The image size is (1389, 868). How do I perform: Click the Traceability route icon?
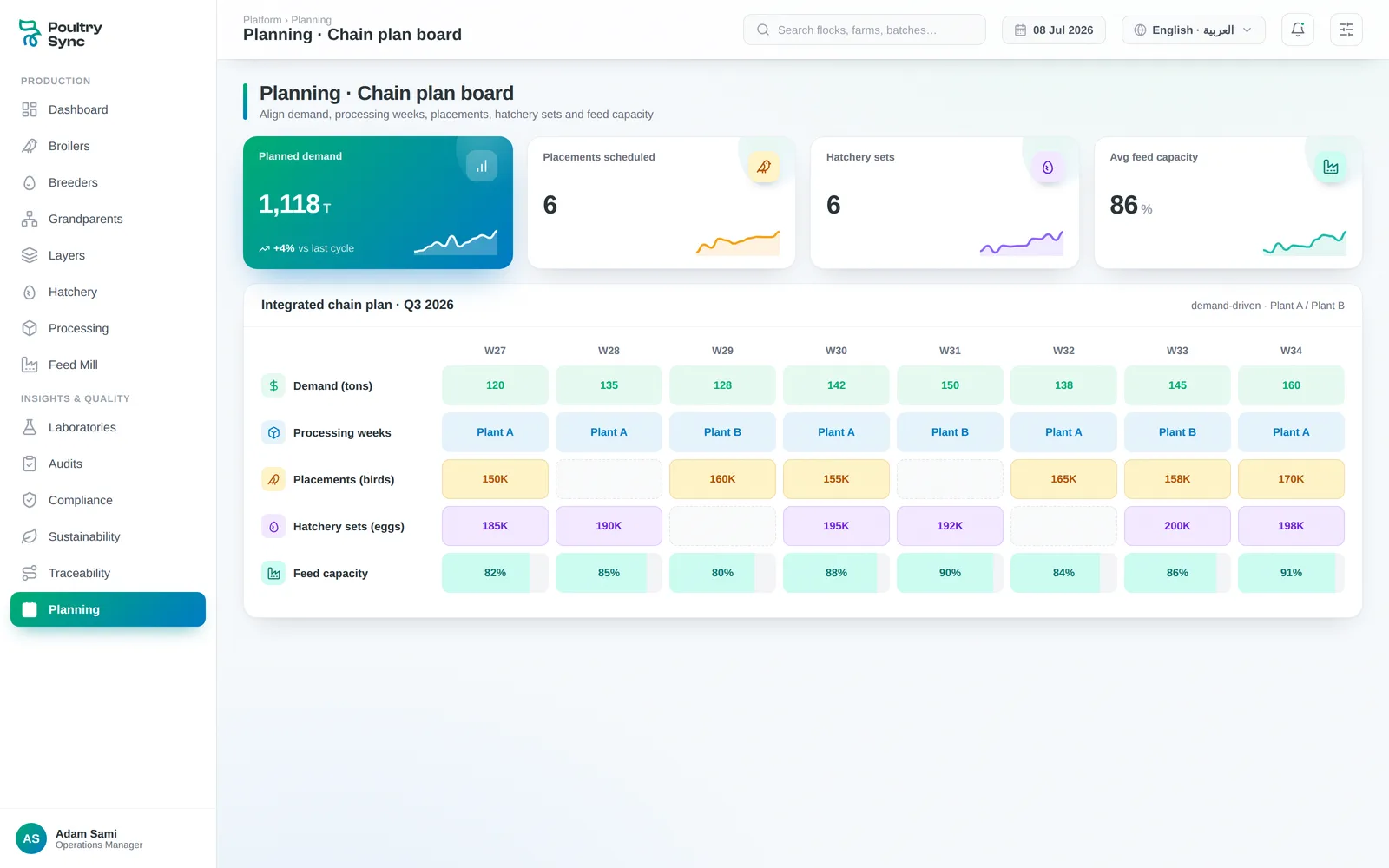pos(30,573)
